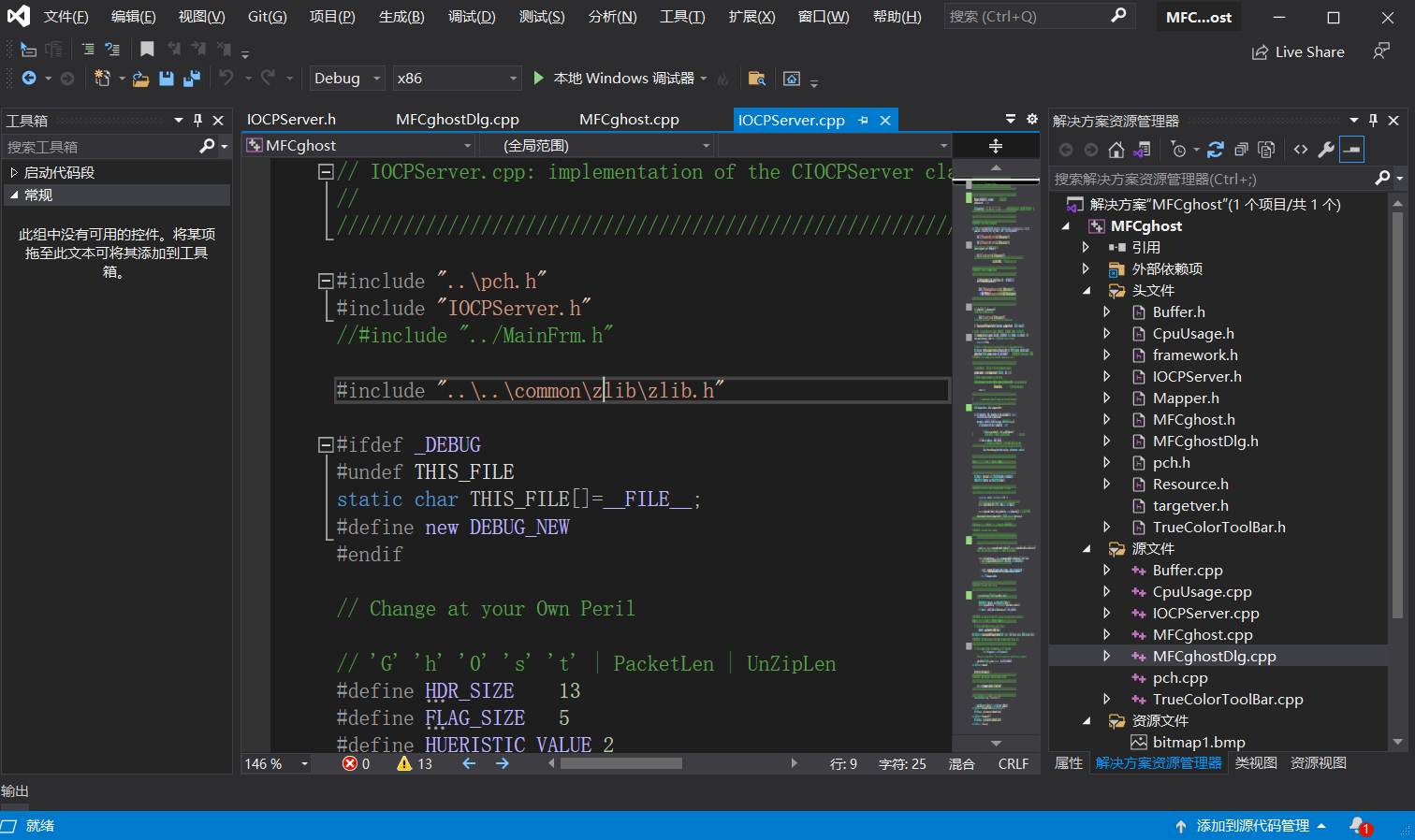
Task: Open the Debug configuration dropdown
Action: (377, 79)
